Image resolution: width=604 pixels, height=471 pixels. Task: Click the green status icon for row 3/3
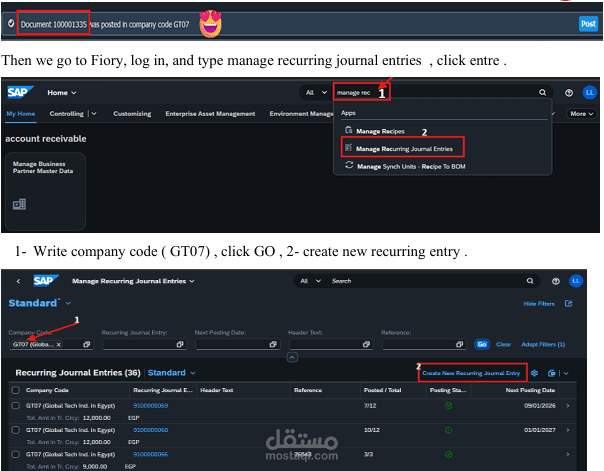(x=448, y=454)
